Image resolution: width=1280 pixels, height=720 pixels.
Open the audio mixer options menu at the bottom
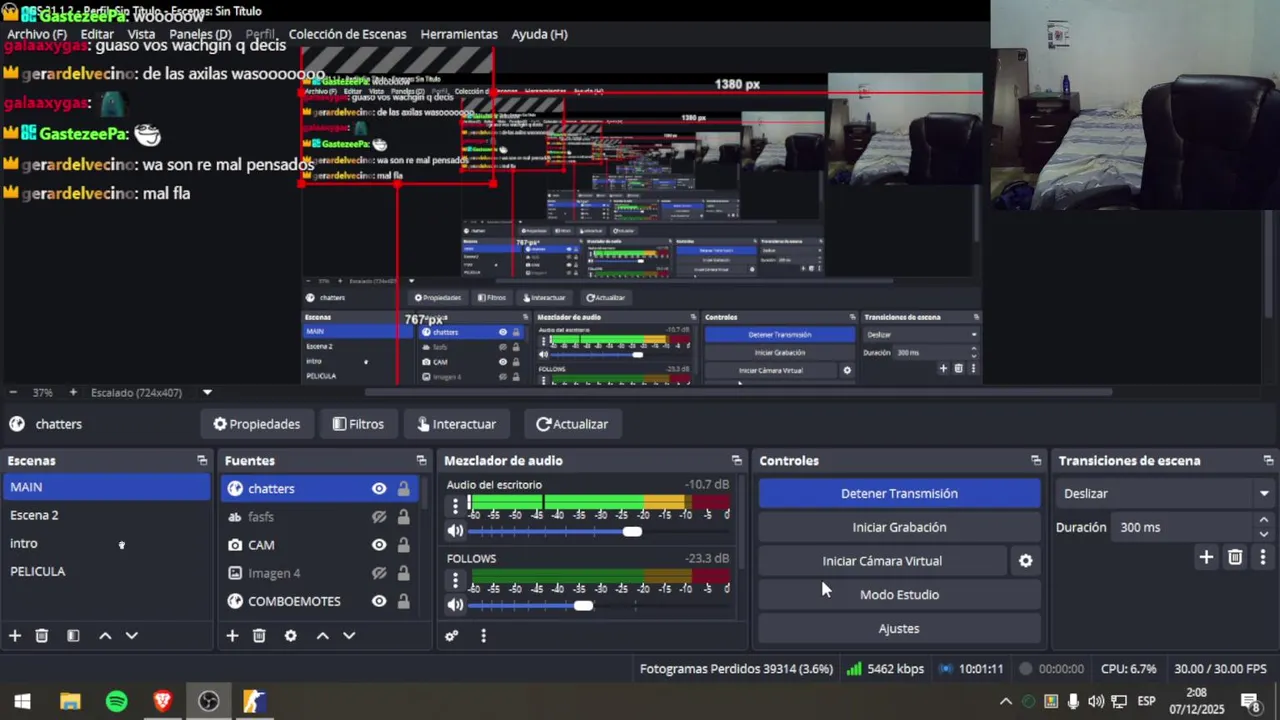pos(483,635)
